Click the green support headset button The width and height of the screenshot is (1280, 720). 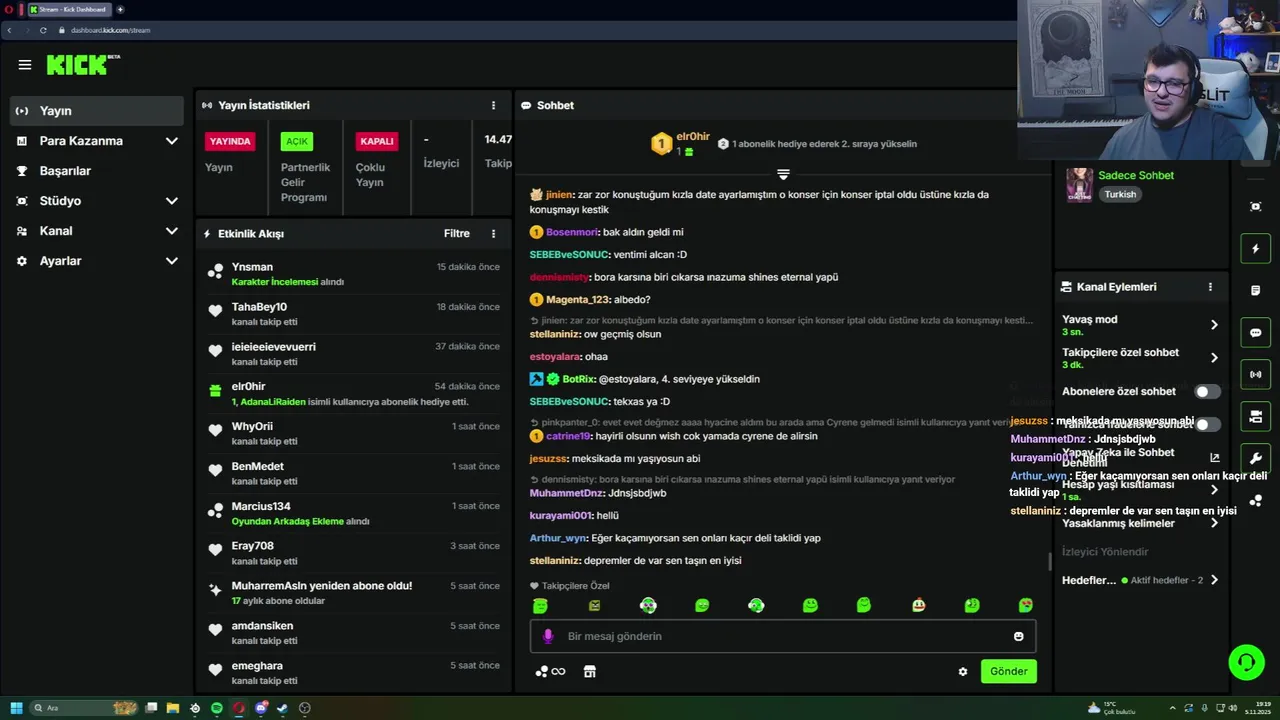[x=1246, y=662]
